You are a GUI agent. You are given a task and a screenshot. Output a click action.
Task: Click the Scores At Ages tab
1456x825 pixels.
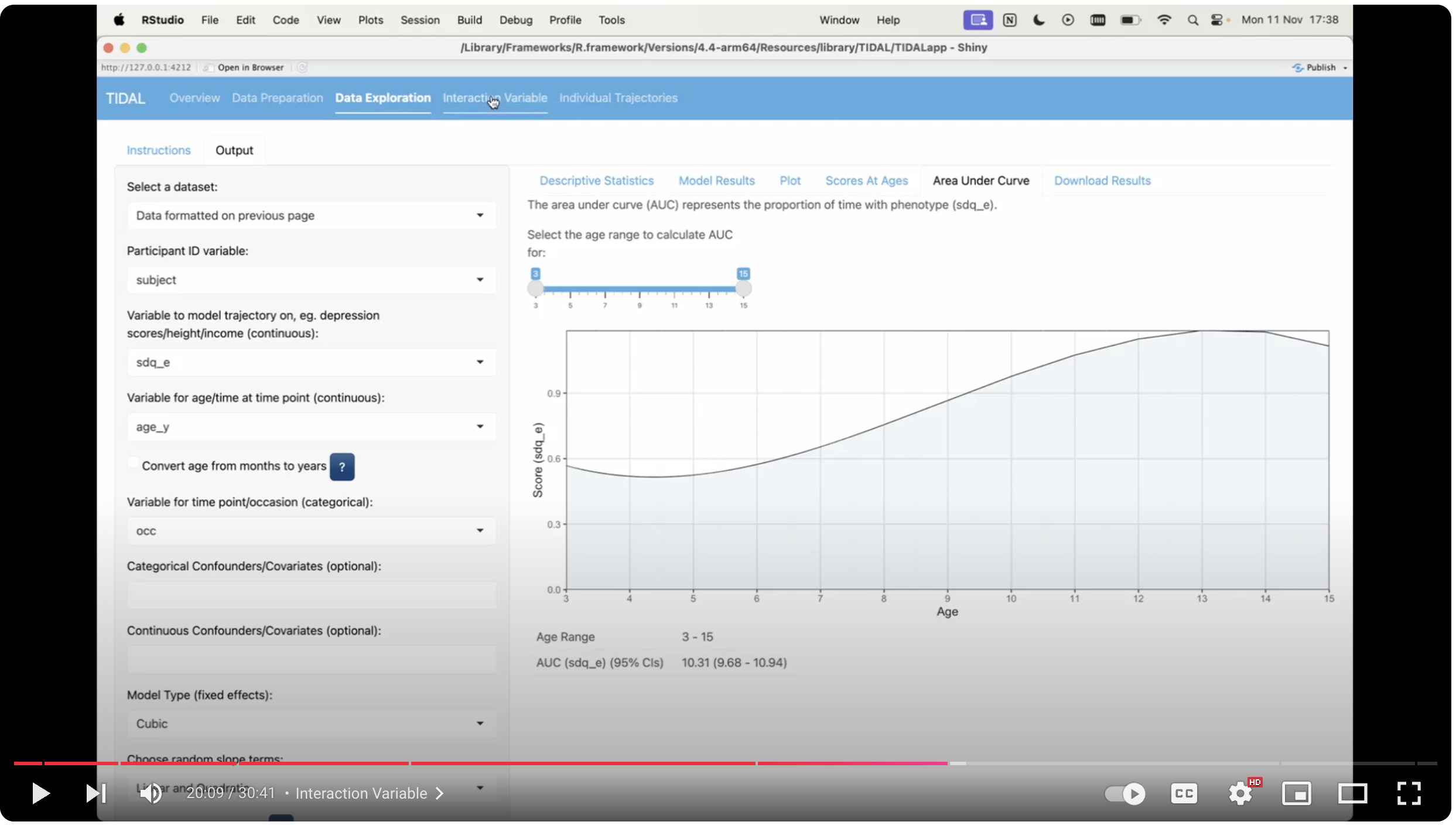[867, 180]
